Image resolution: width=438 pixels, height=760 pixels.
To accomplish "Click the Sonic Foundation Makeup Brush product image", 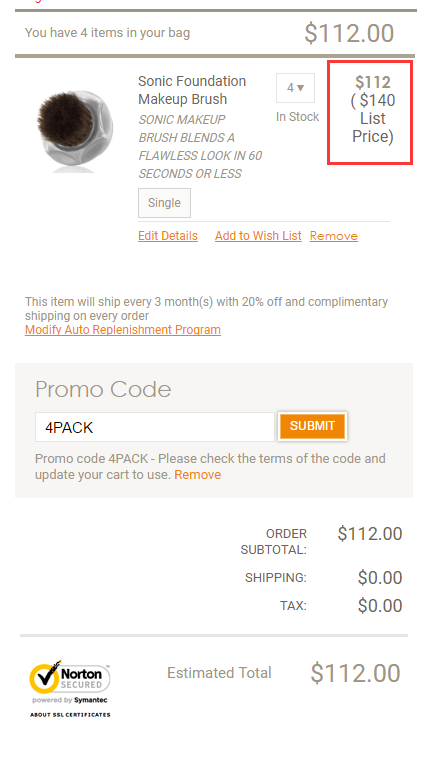I will point(74,129).
